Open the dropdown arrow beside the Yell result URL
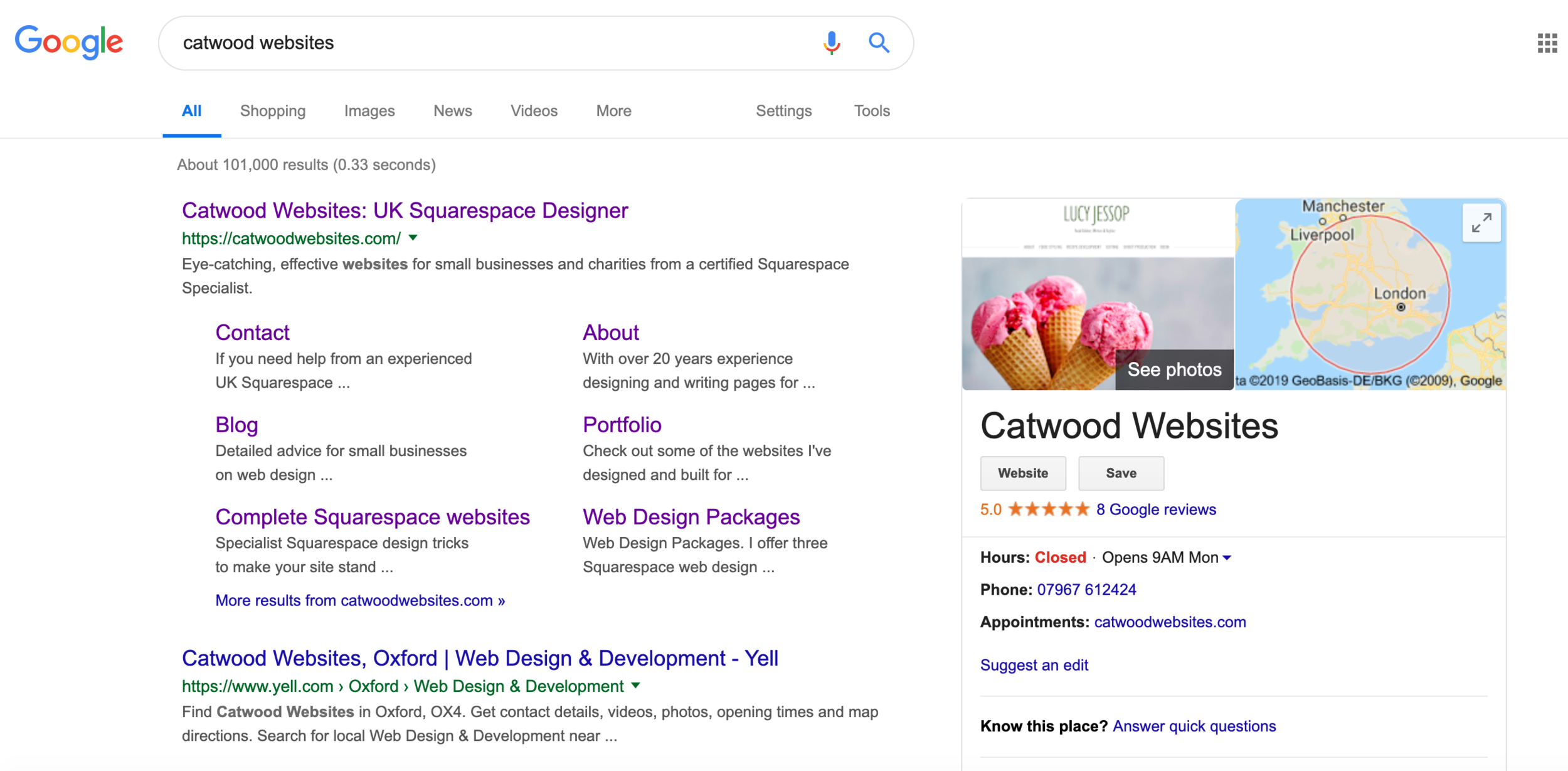The width and height of the screenshot is (1568, 771). [636, 686]
